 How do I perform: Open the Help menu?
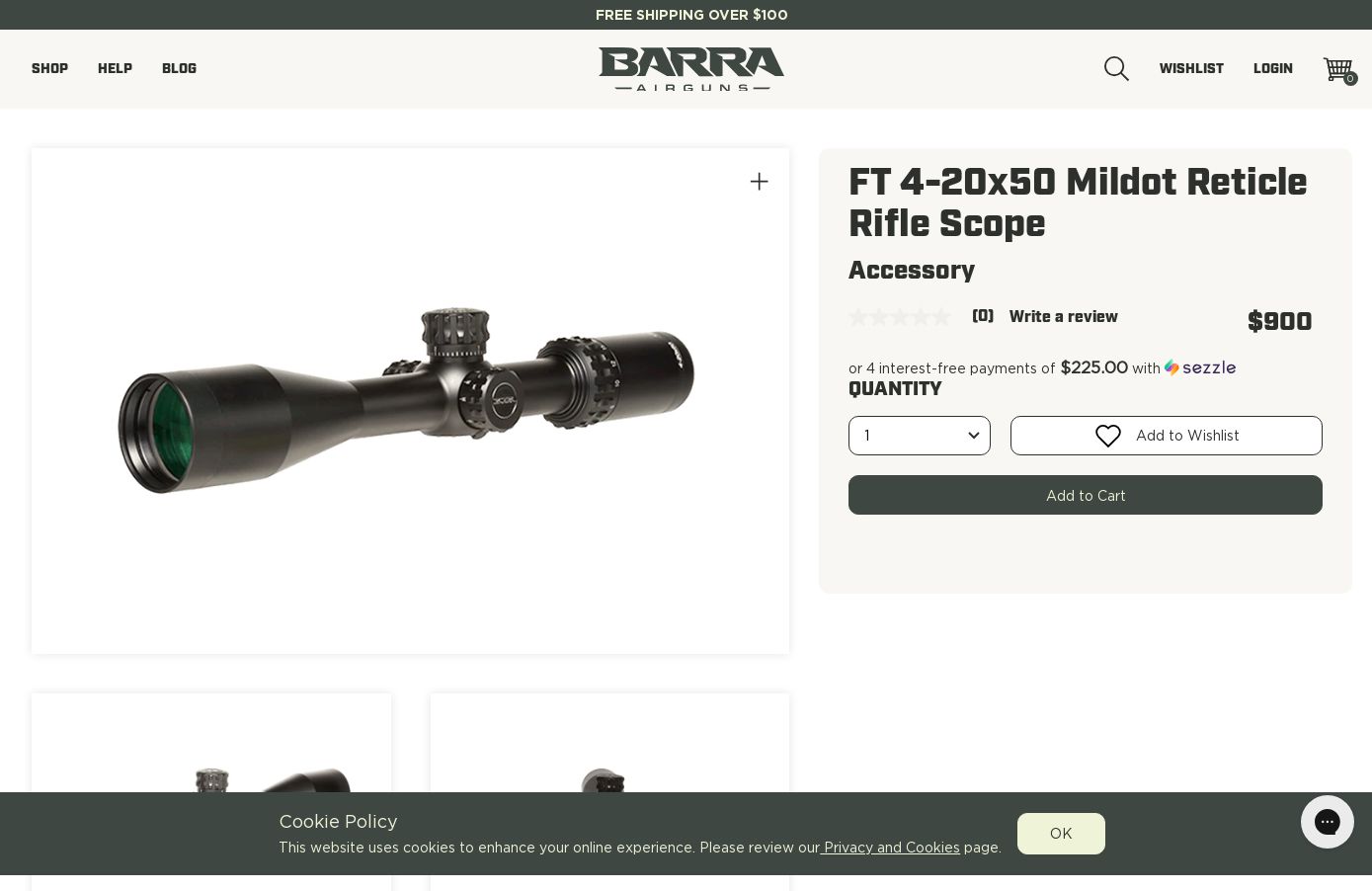pyautogui.click(x=115, y=69)
